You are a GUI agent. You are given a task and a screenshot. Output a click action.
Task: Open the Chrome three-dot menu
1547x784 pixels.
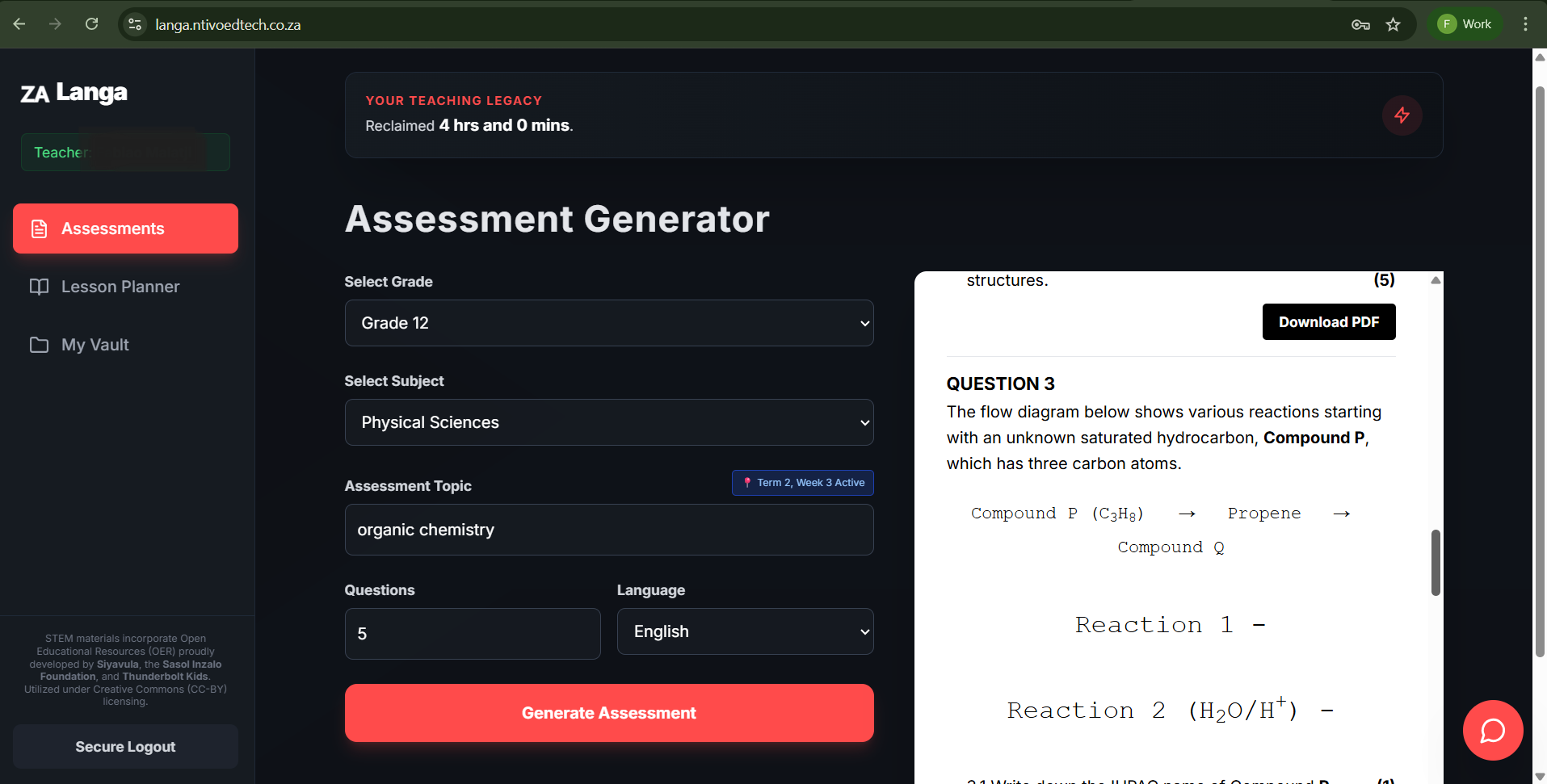point(1525,24)
